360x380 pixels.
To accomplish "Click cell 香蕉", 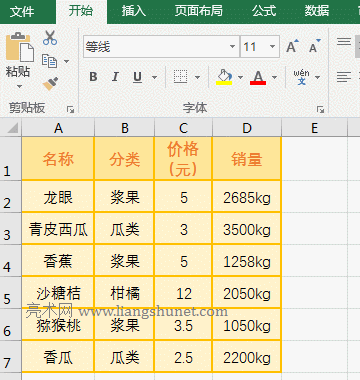I will [58, 261].
